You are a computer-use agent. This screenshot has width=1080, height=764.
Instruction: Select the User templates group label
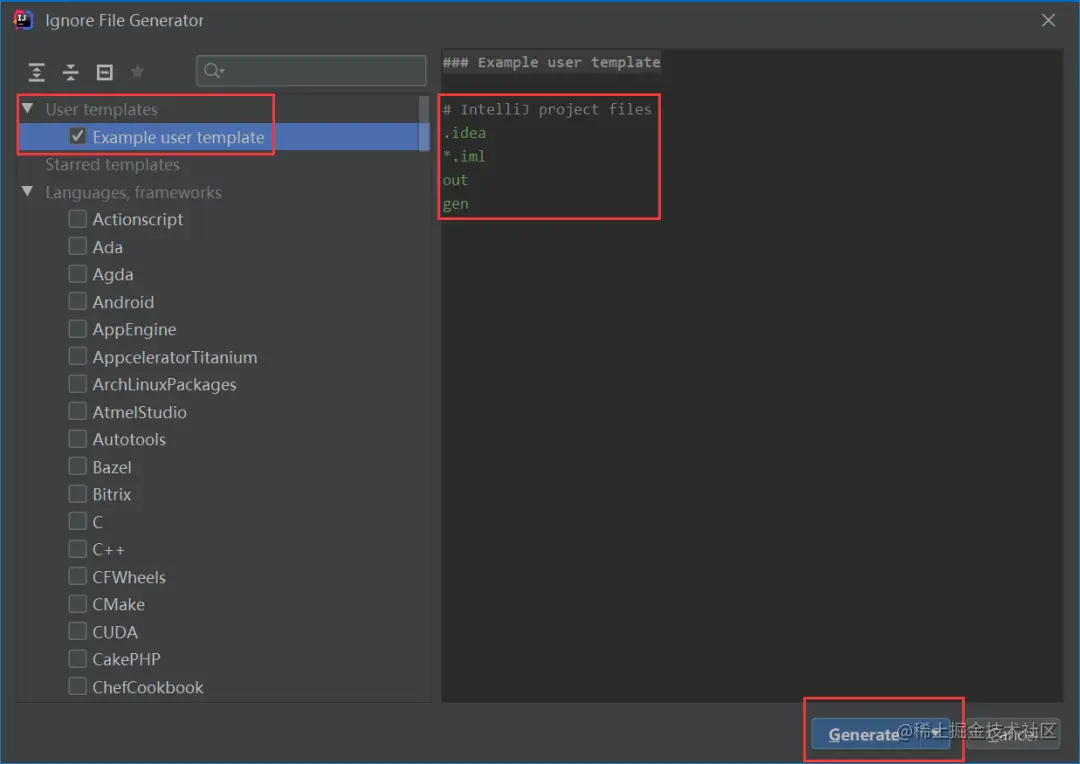click(101, 110)
